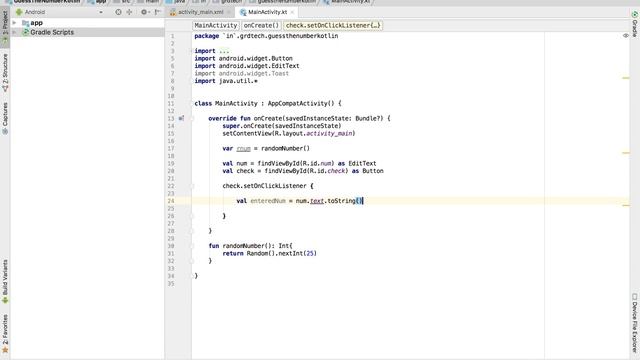Expand the app module node
Viewport: 640px width, 360px height.
15,23
